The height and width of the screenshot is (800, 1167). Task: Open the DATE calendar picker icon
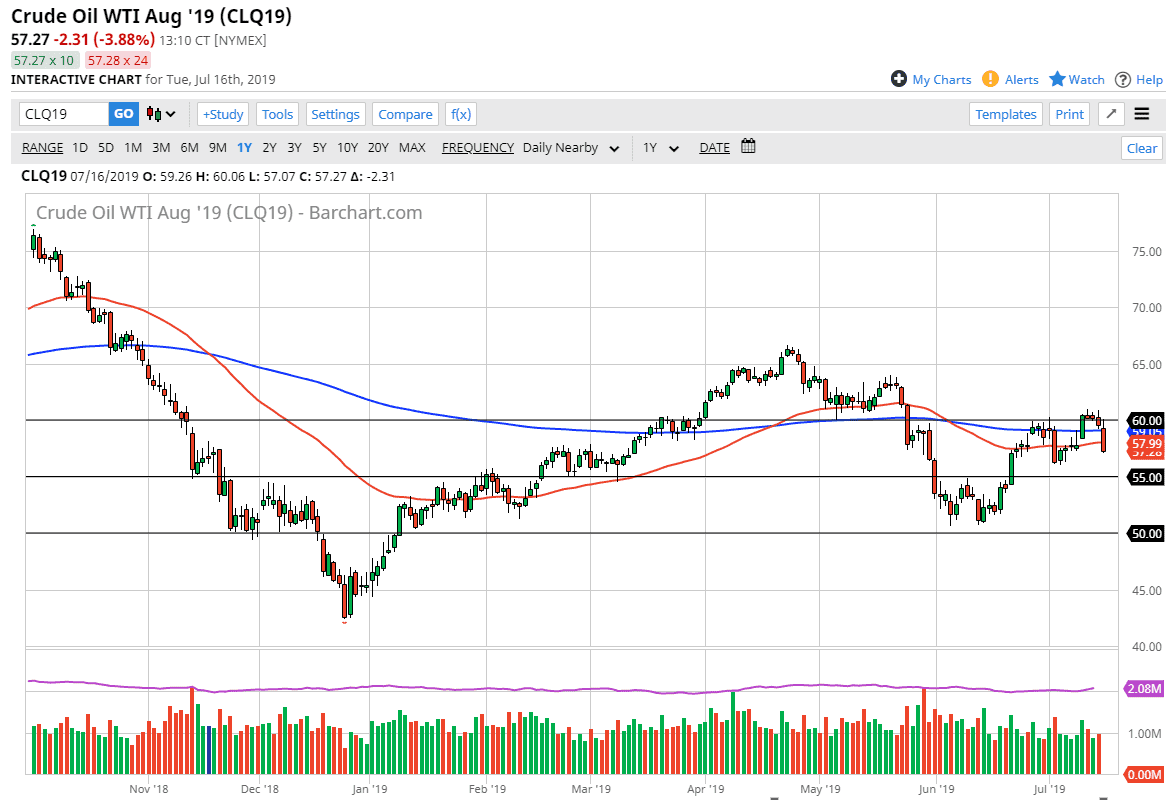pyautogui.click(x=748, y=147)
